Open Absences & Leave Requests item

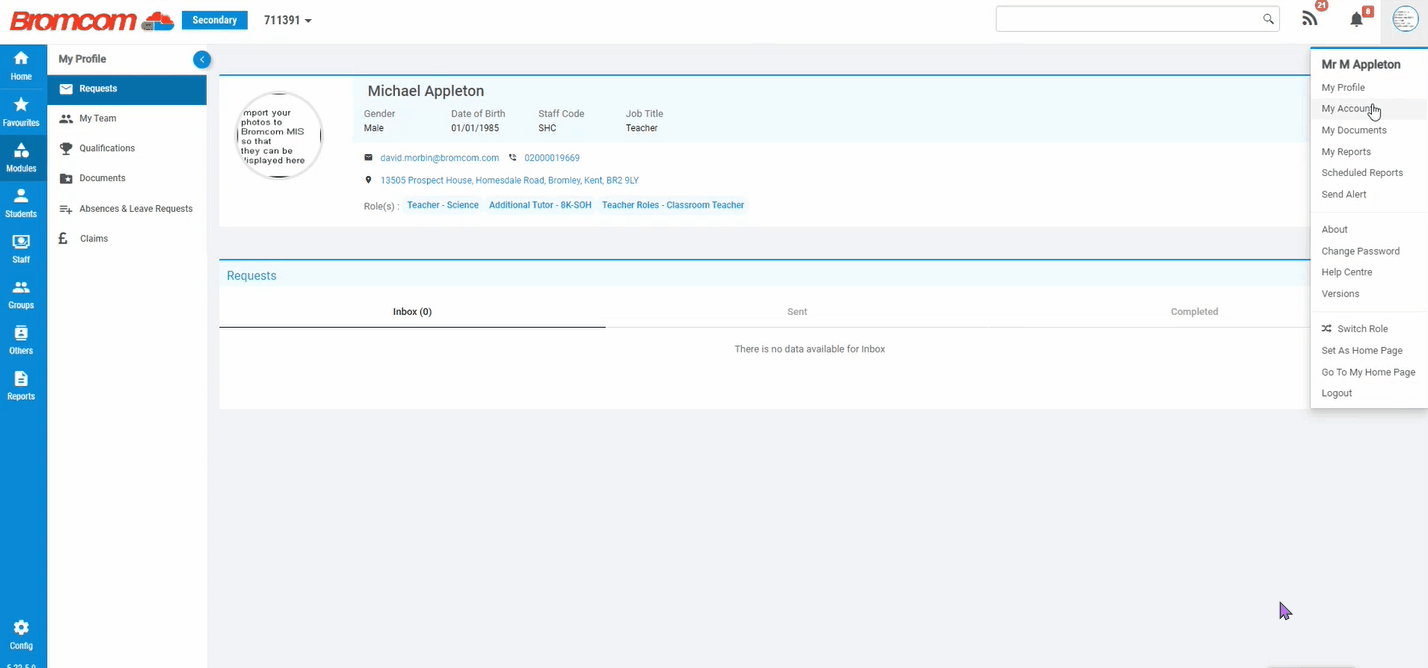tap(136, 209)
